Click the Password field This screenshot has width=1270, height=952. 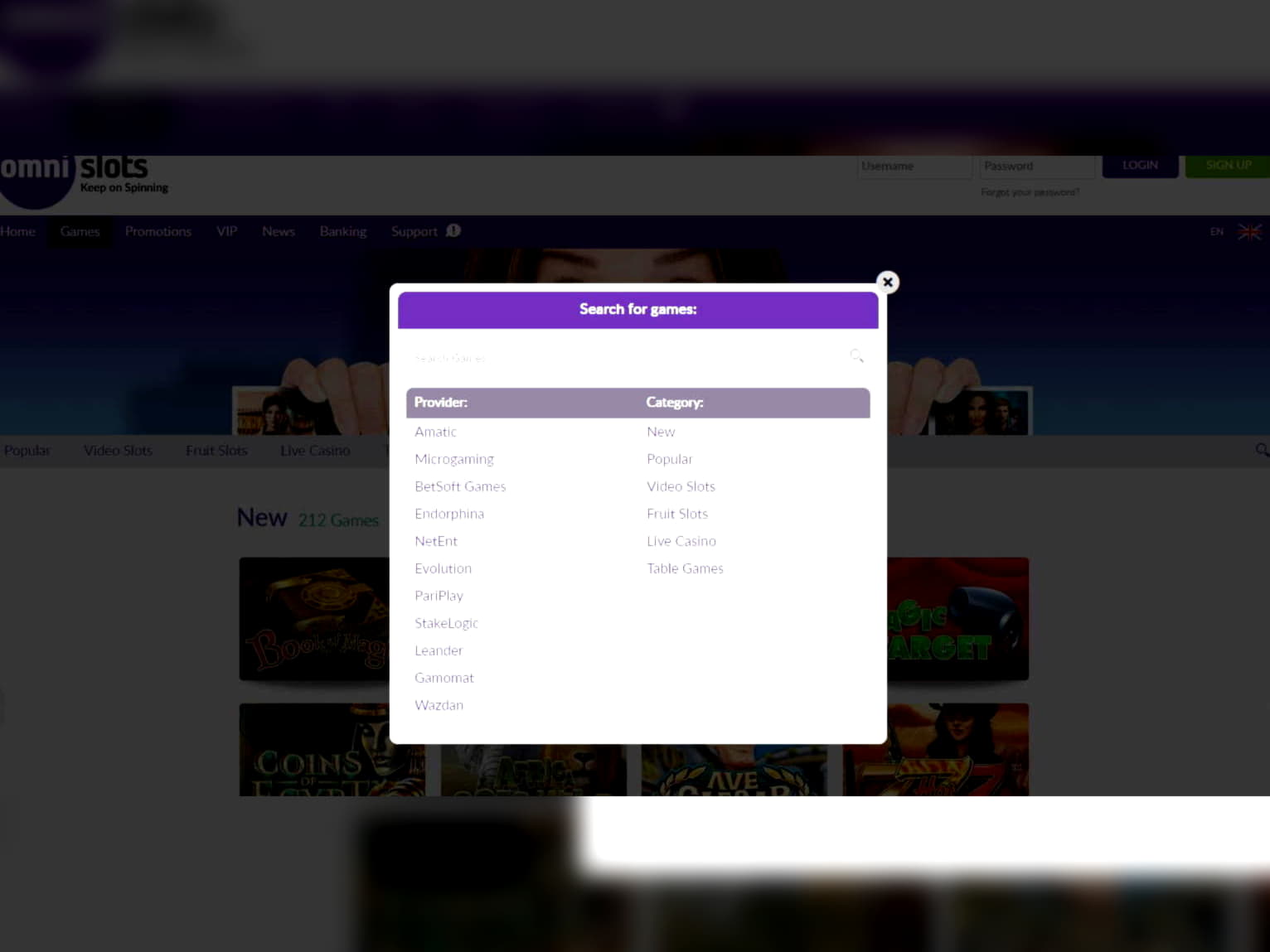[x=1037, y=166]
